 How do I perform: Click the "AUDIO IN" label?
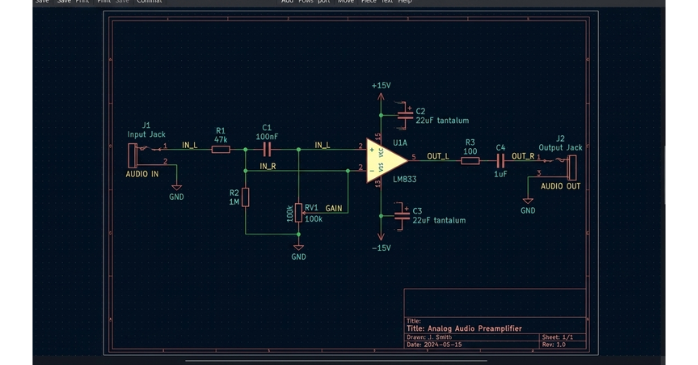coord(142,174)
